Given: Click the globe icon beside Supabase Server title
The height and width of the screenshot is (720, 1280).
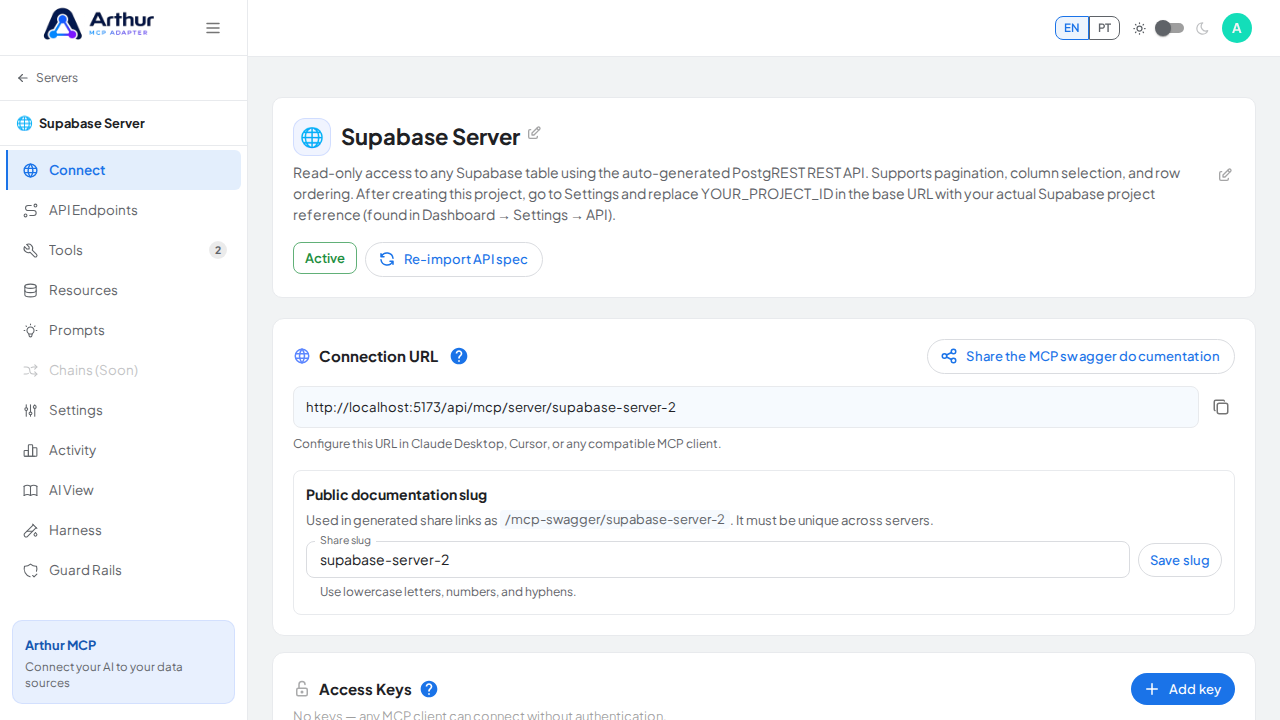Looking at the screenshot, I should coord(312,137).
